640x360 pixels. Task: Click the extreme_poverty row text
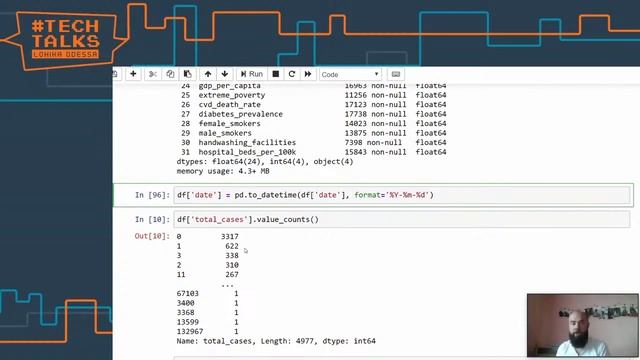pos(232,95)
